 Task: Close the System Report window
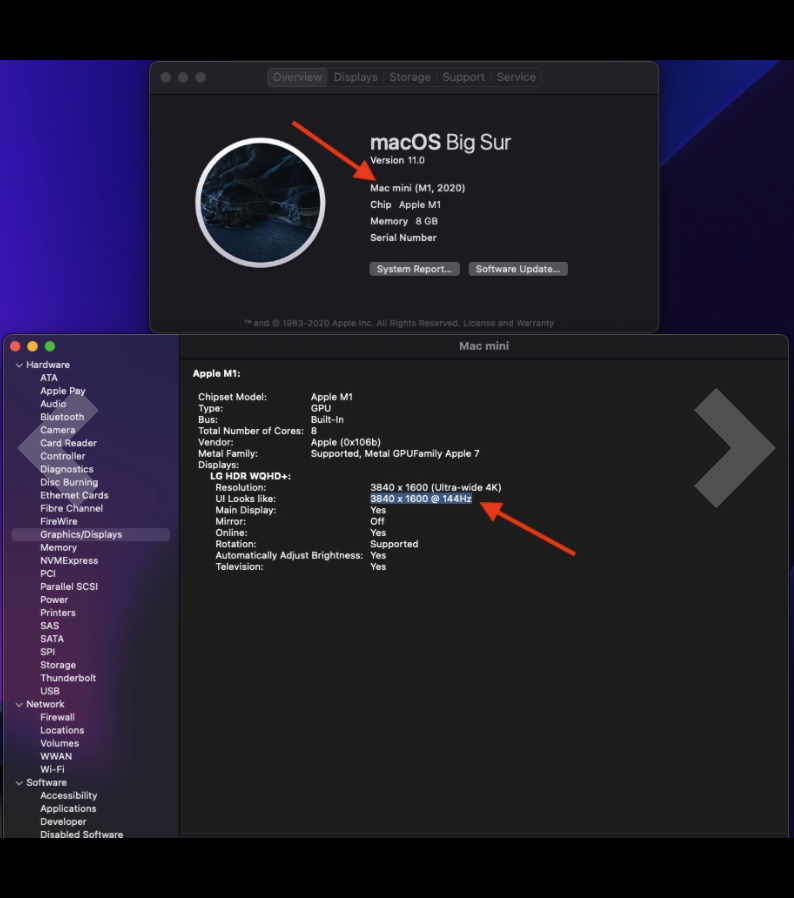coord(15,346)
